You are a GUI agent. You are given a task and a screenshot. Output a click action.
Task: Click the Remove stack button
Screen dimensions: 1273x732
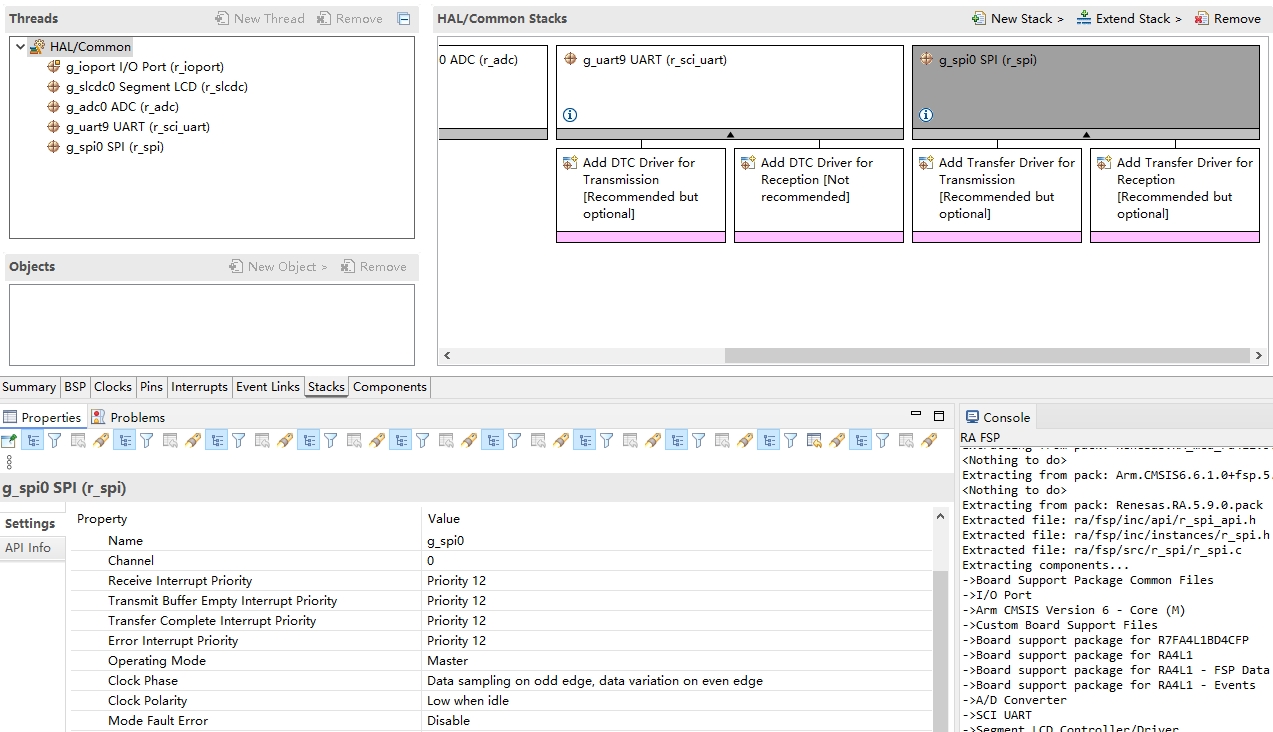(1228, 18)
